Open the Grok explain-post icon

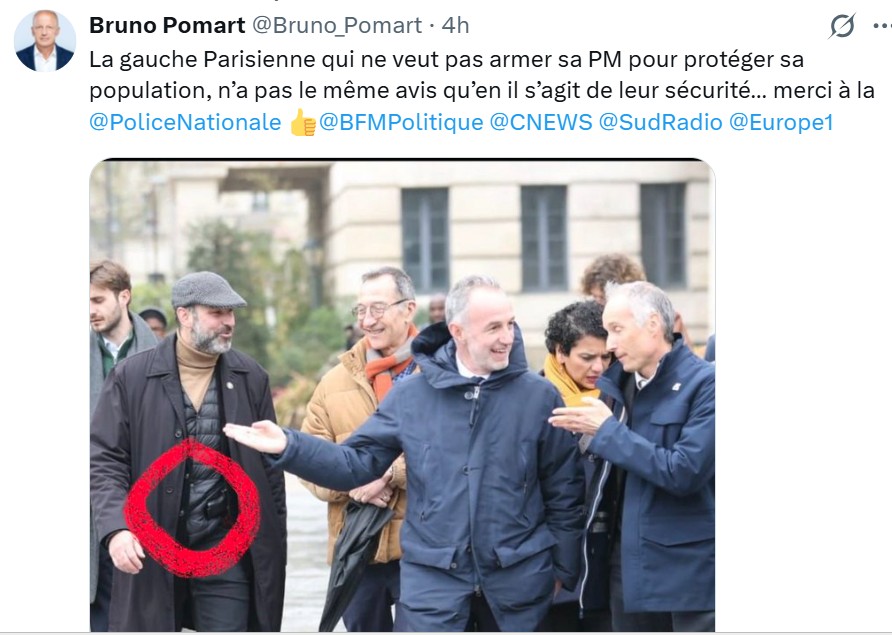[x=842, y=26]
